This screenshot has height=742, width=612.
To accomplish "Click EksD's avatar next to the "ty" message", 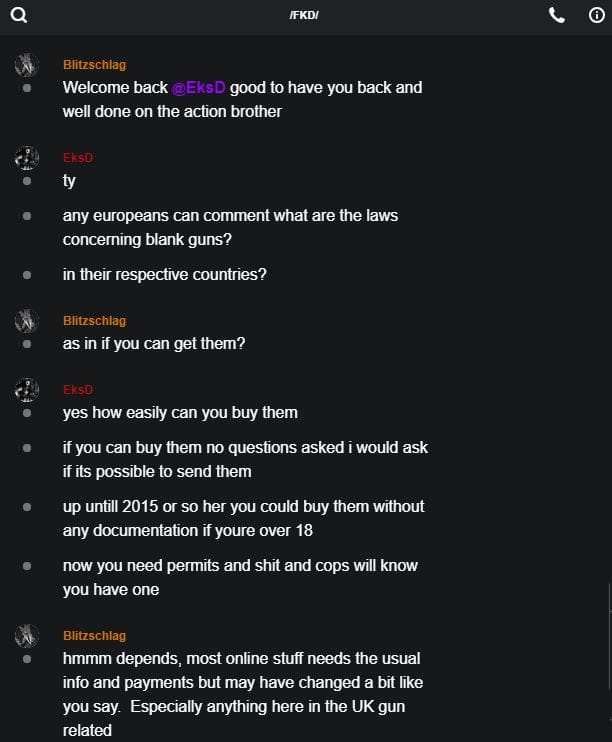I will click(x=26, y=158).
